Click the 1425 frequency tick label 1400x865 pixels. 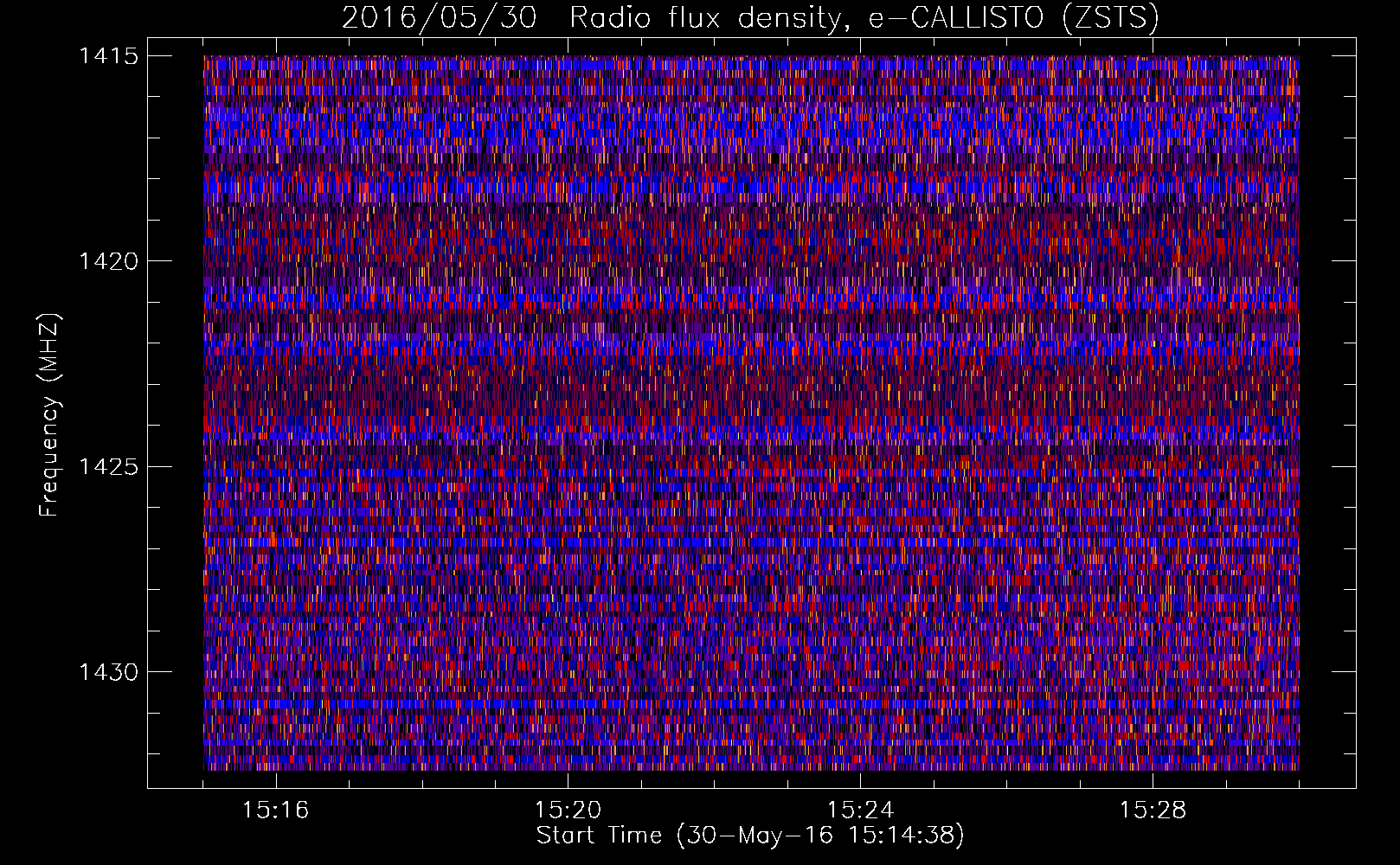[x=109, y=467]
